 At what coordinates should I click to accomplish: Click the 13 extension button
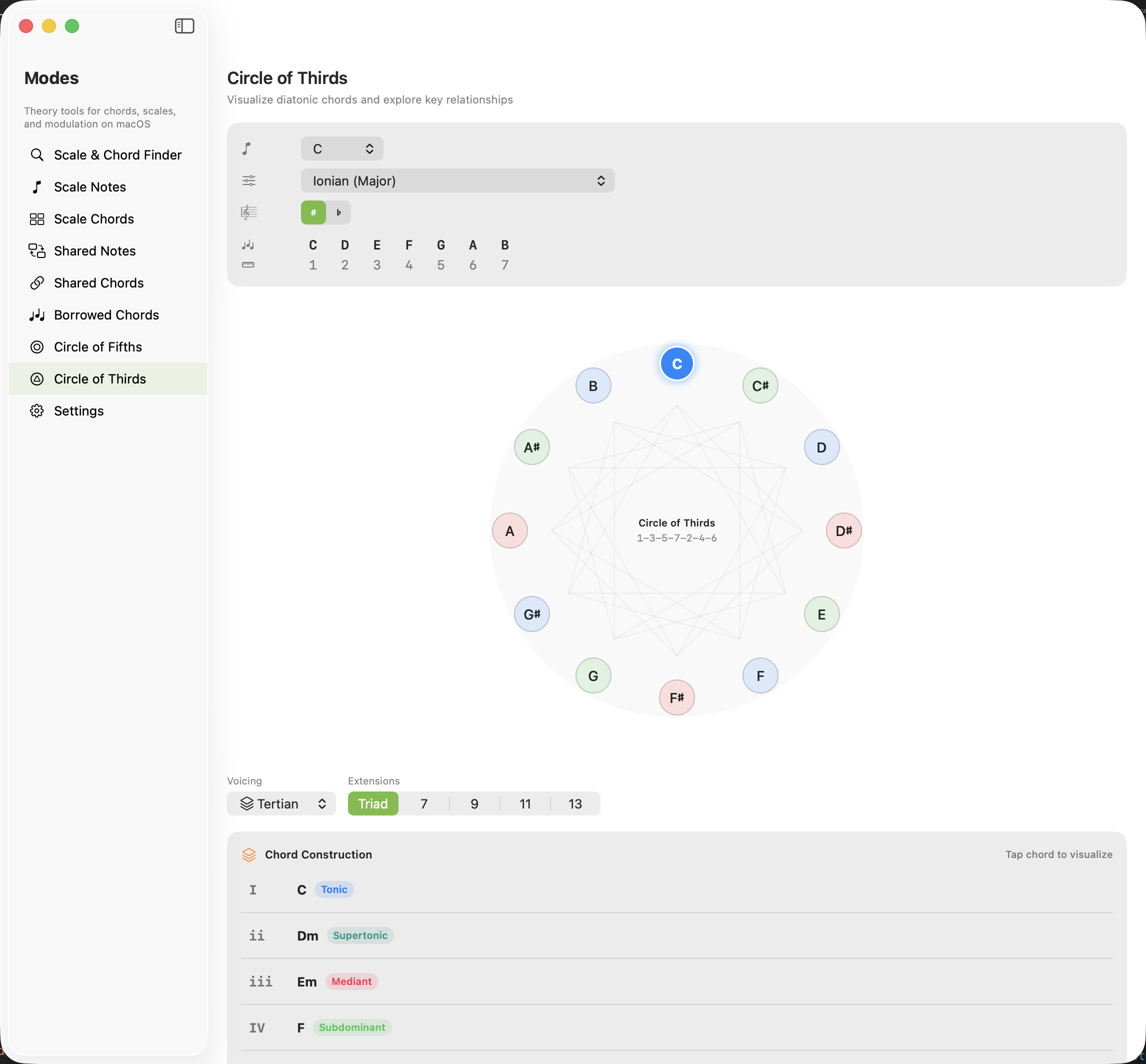click(574, 803)
